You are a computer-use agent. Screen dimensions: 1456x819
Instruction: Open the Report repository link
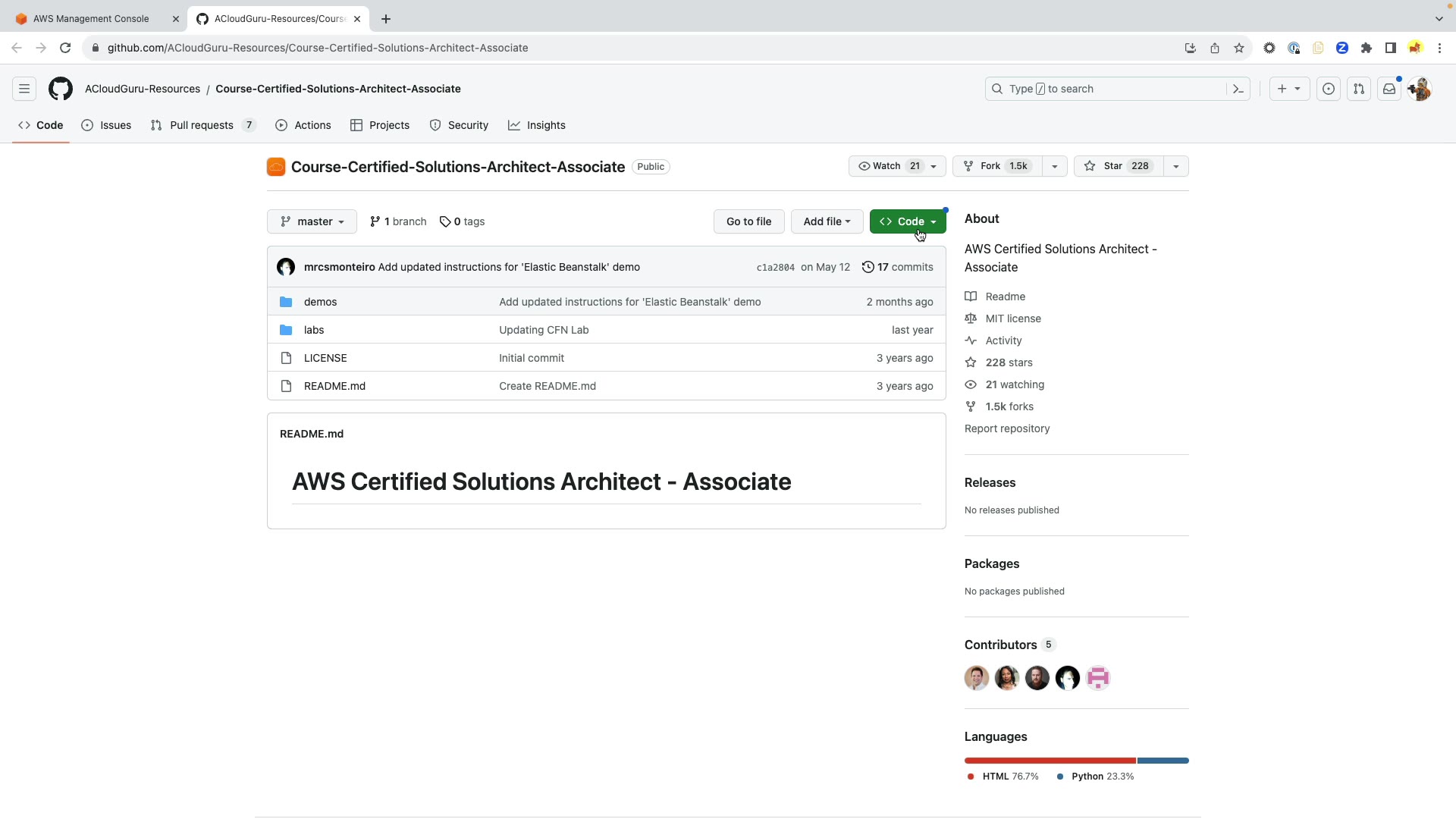[1007, 428]
